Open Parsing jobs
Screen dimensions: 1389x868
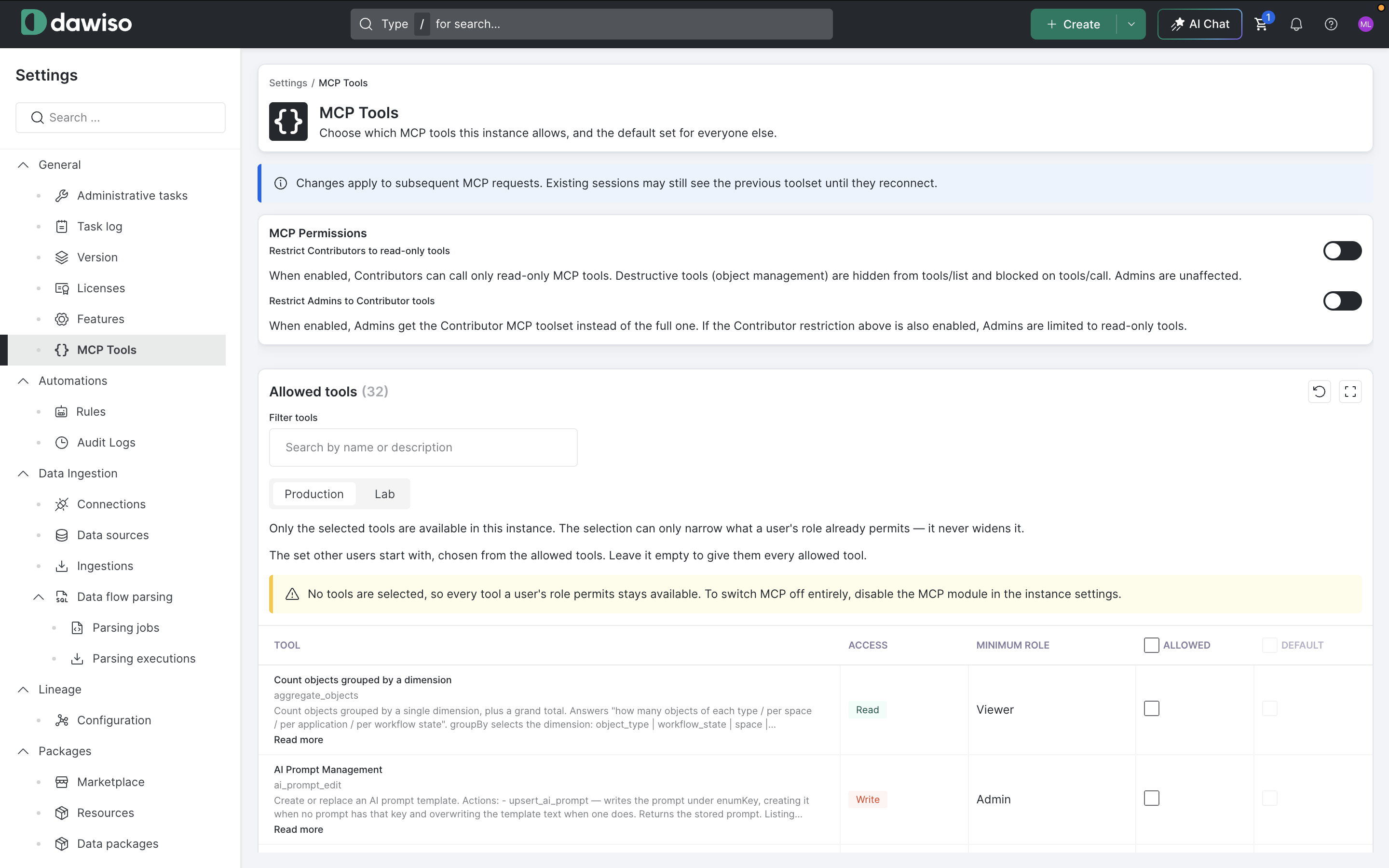click(126, 628)
